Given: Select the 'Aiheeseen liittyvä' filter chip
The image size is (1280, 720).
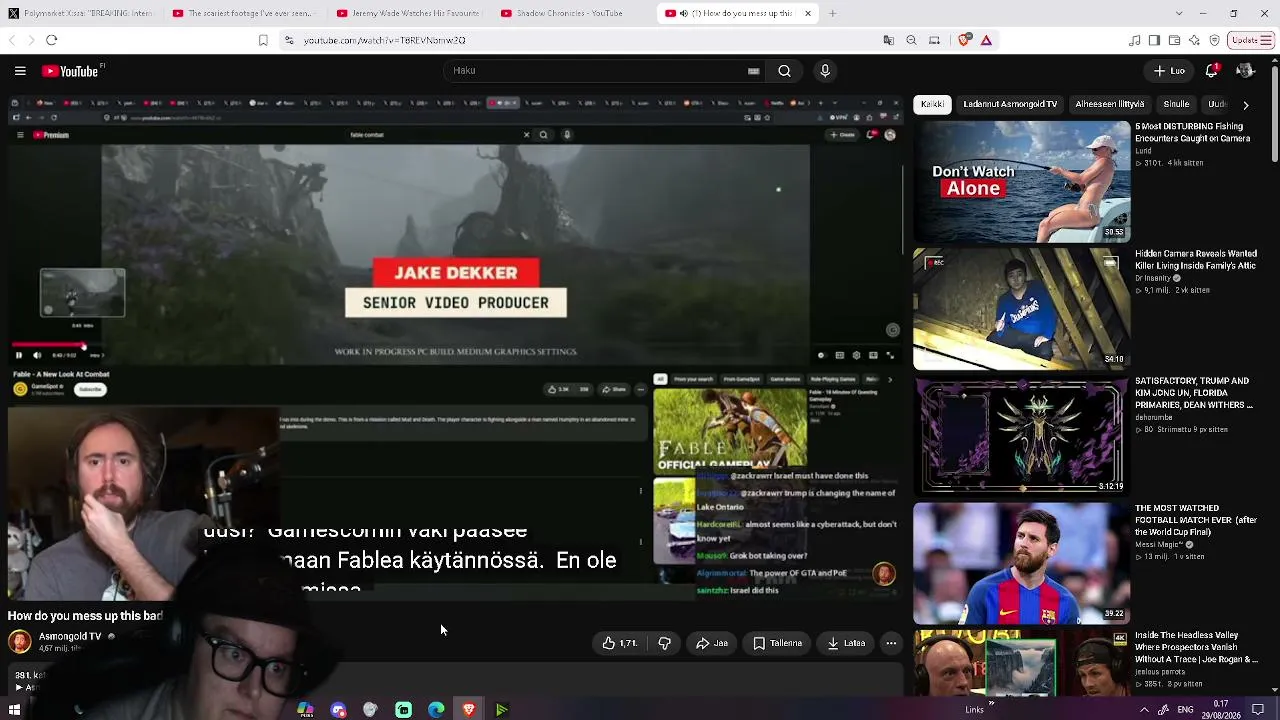Looking at the screenshot, I should pos(1110,104).
